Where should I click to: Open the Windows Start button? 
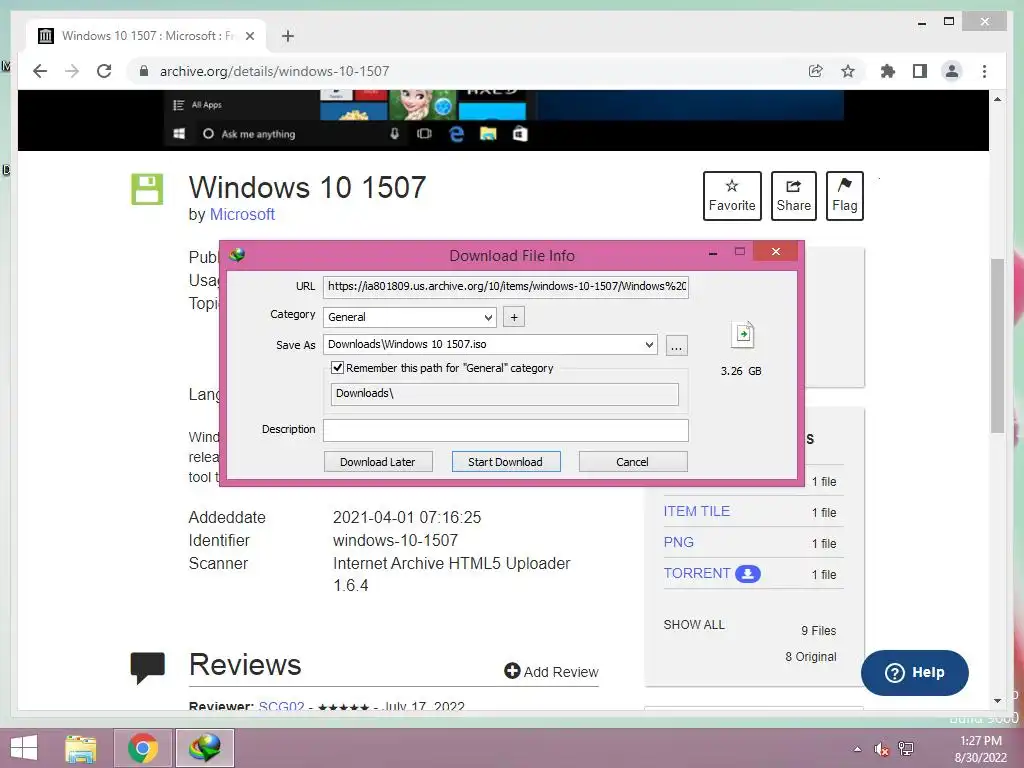25,748
